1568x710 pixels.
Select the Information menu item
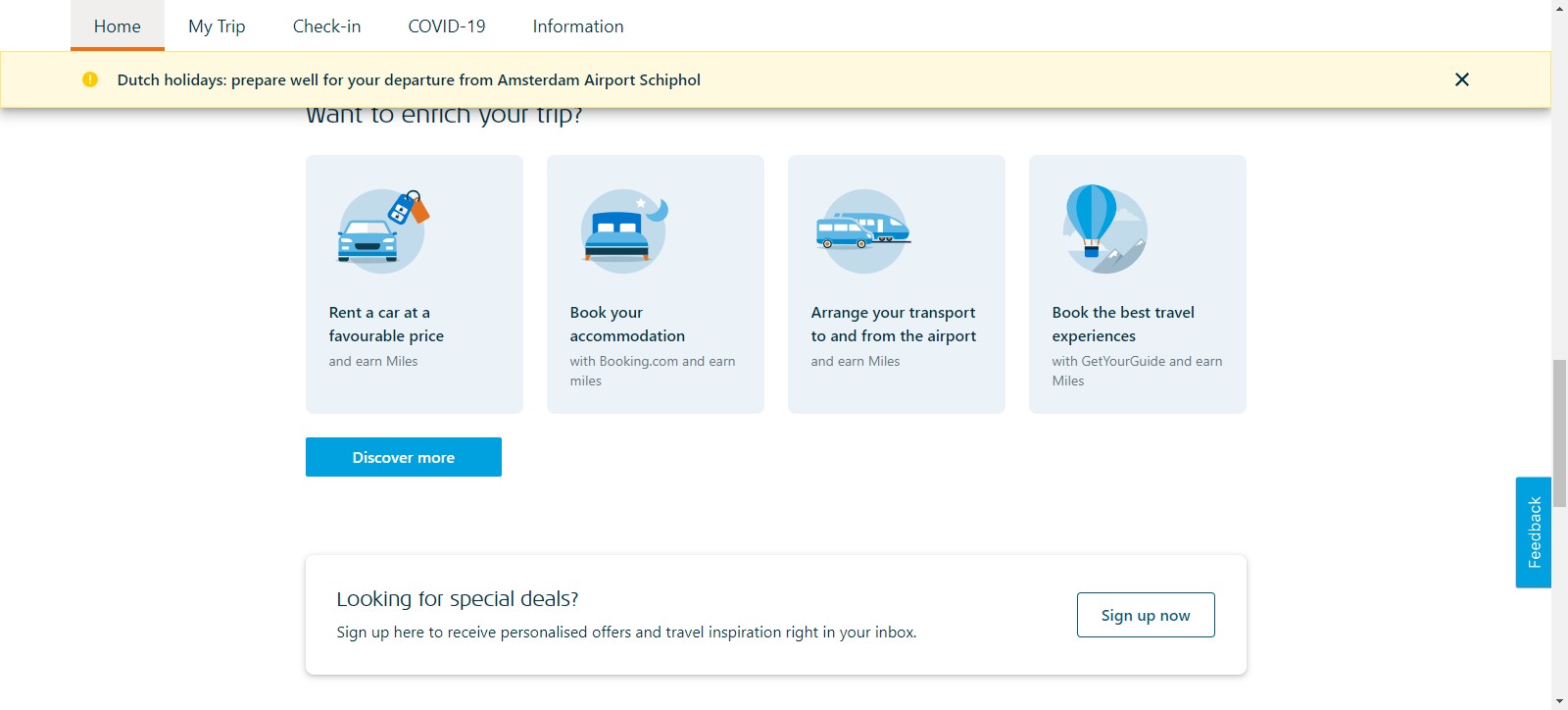coord(578,26)
